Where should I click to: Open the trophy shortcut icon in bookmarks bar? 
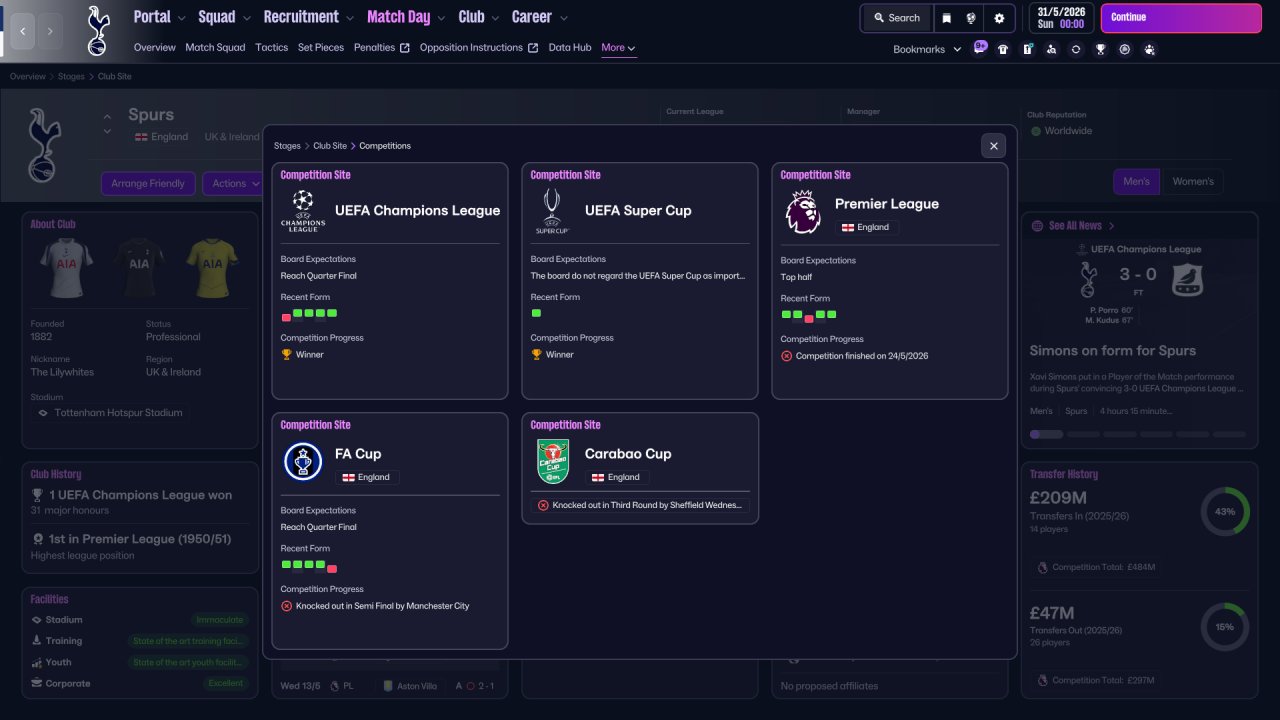coord(1100,49)
